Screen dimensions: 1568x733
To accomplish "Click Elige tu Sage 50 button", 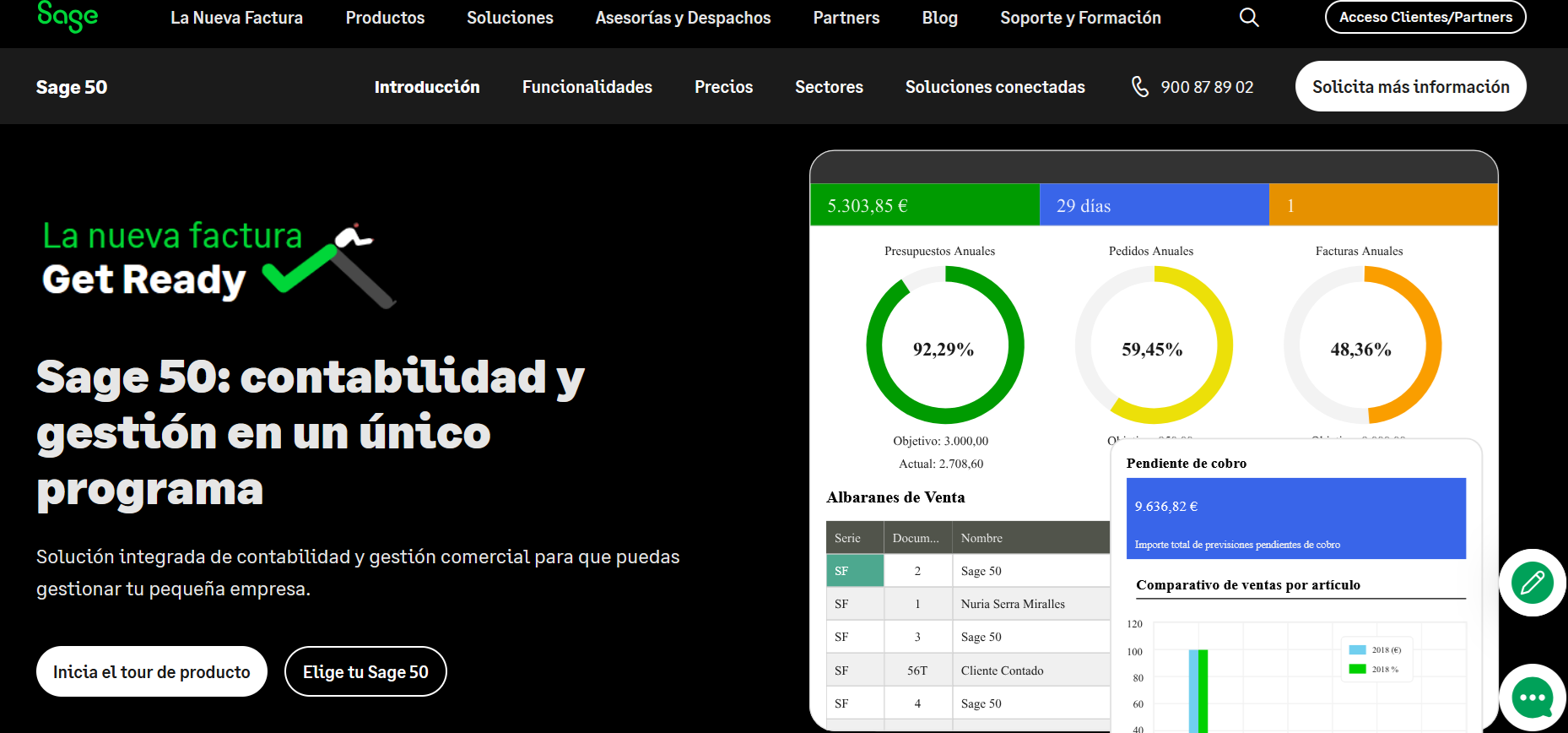I will click(x=365, y=671).
